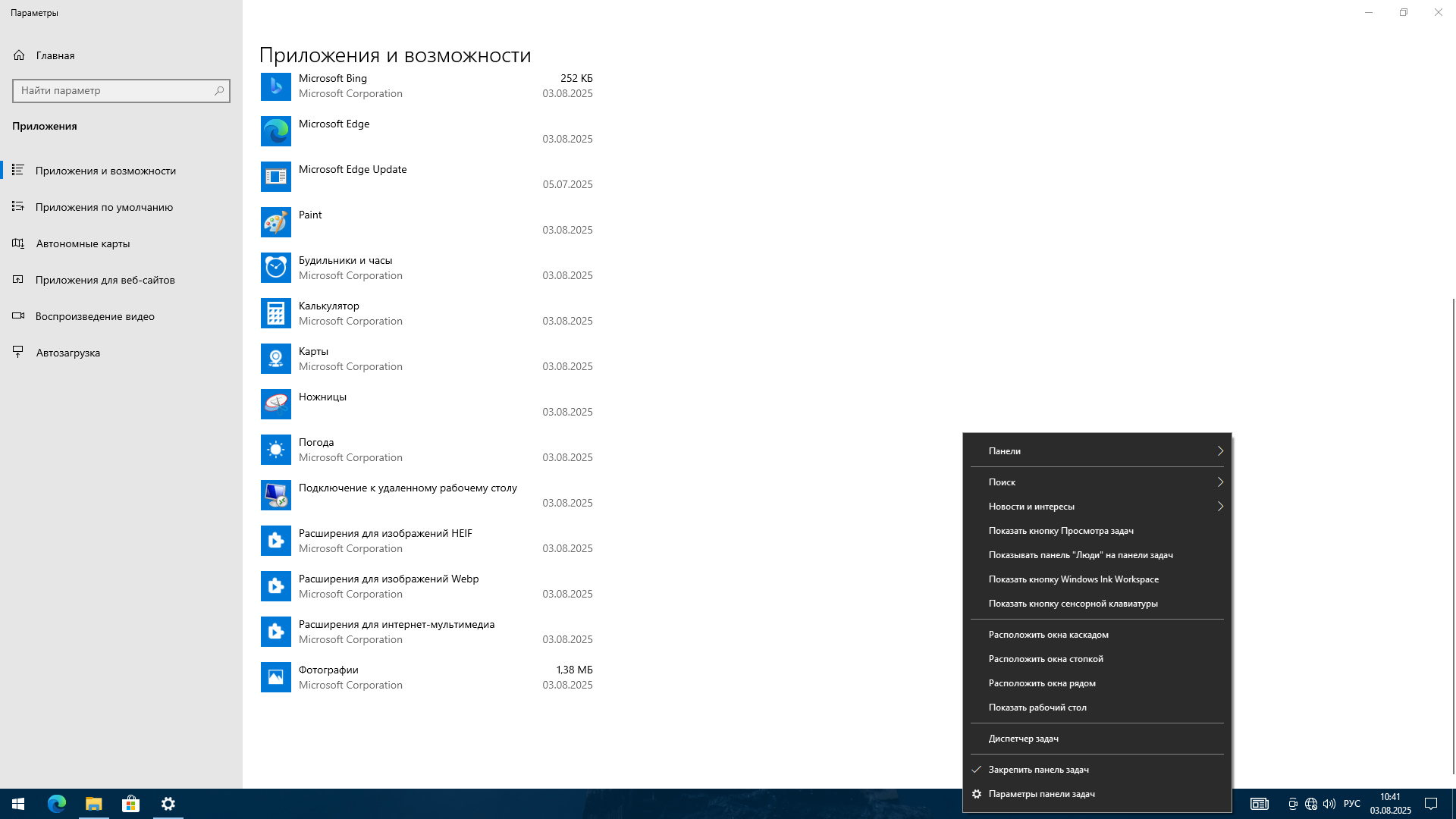Focus the Найти параметр search field
The width and height of the screenshot is (1456, 819).
click(x=121, y=90)
